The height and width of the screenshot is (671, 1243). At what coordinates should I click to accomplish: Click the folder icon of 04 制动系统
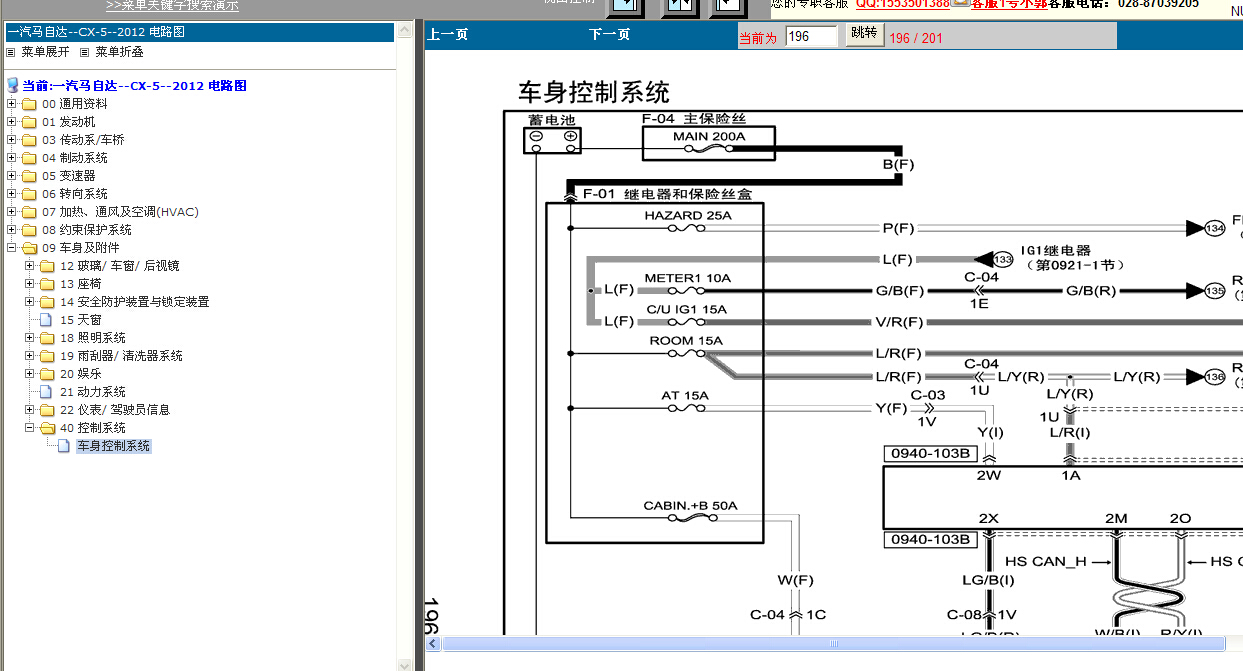[x=29, y=158]
